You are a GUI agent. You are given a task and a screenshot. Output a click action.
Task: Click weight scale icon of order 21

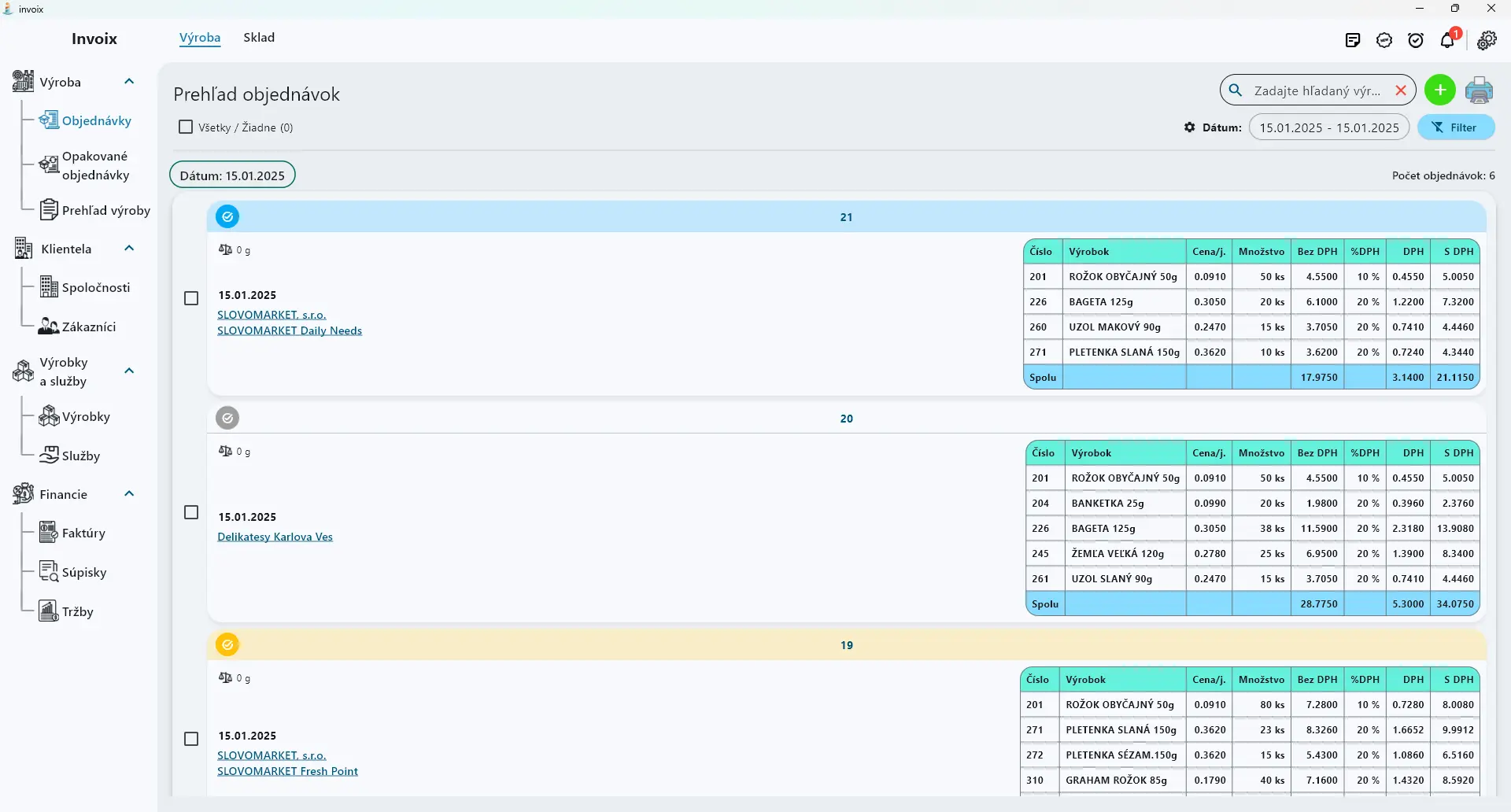click(x=226, y=250)
